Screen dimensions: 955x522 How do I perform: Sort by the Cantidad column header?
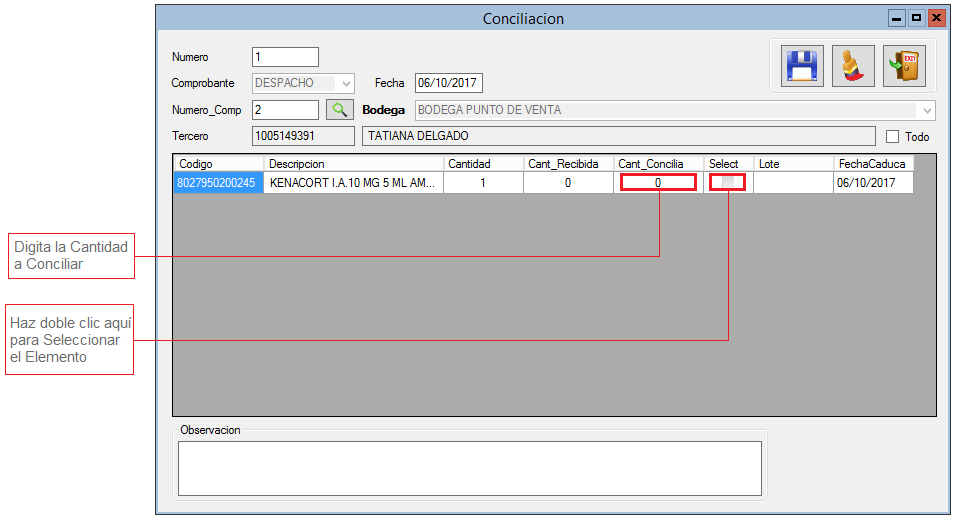tap(483, 164)
